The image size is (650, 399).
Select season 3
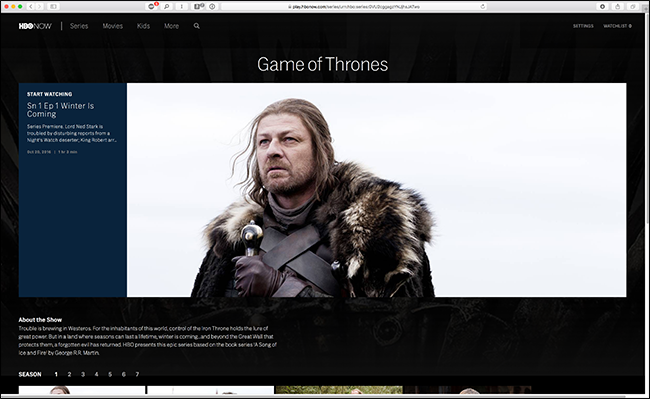click(x=83, y=374)
